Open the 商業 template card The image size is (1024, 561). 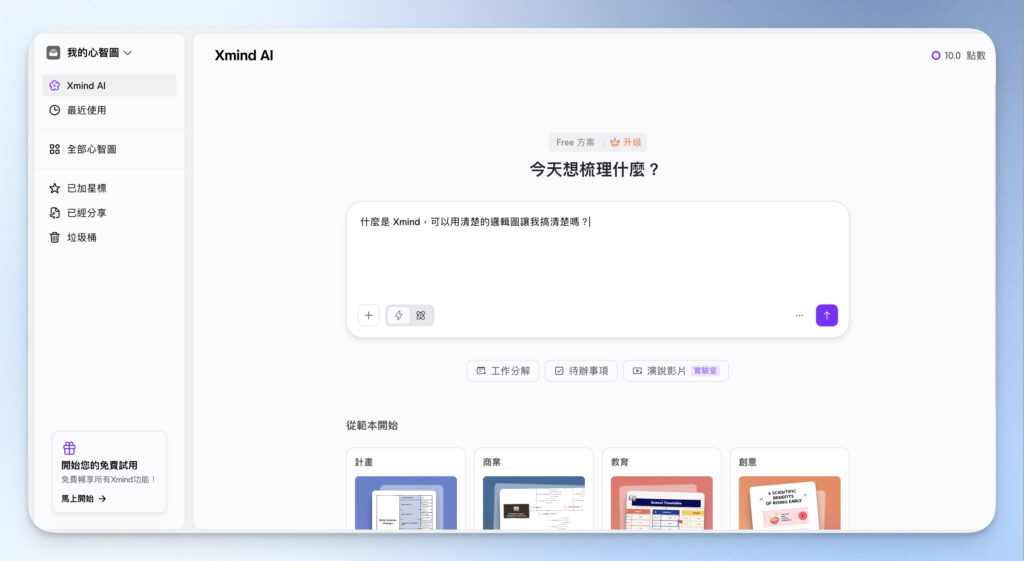pyautogui.click(x=534, y=489)
